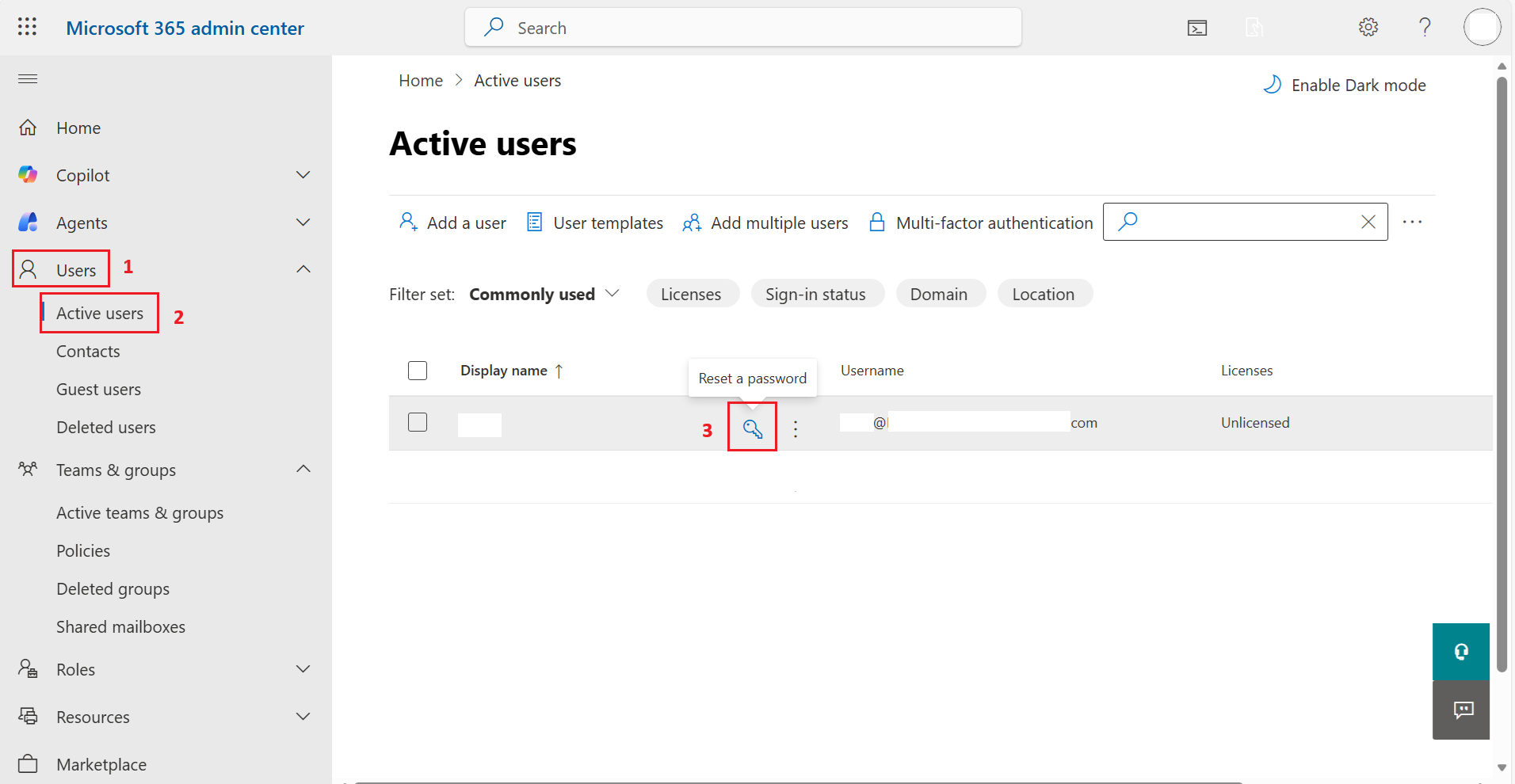Expand the Copilot section chevron

tap(303, 175)
